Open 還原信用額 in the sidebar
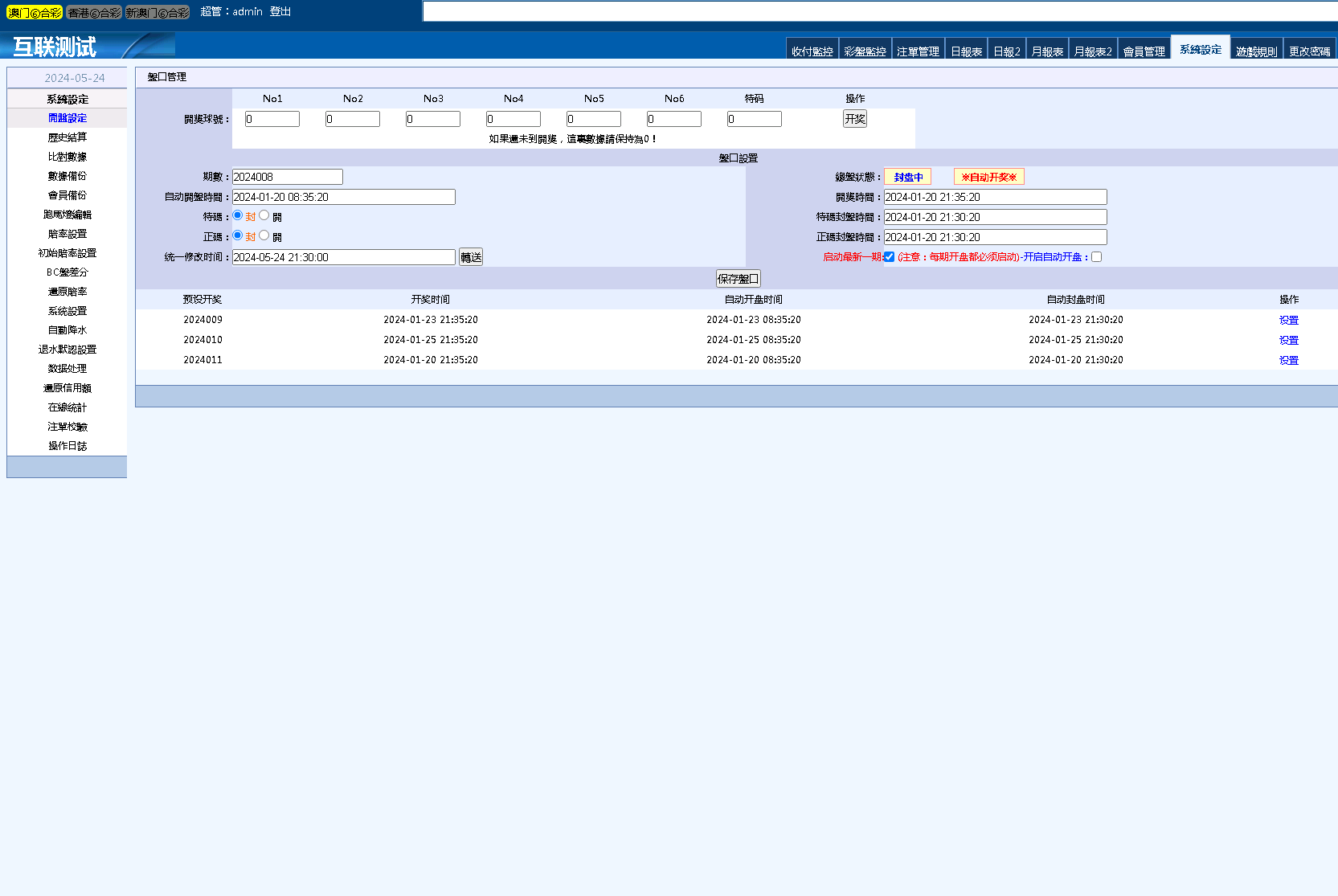 click(x=68, y=388)
